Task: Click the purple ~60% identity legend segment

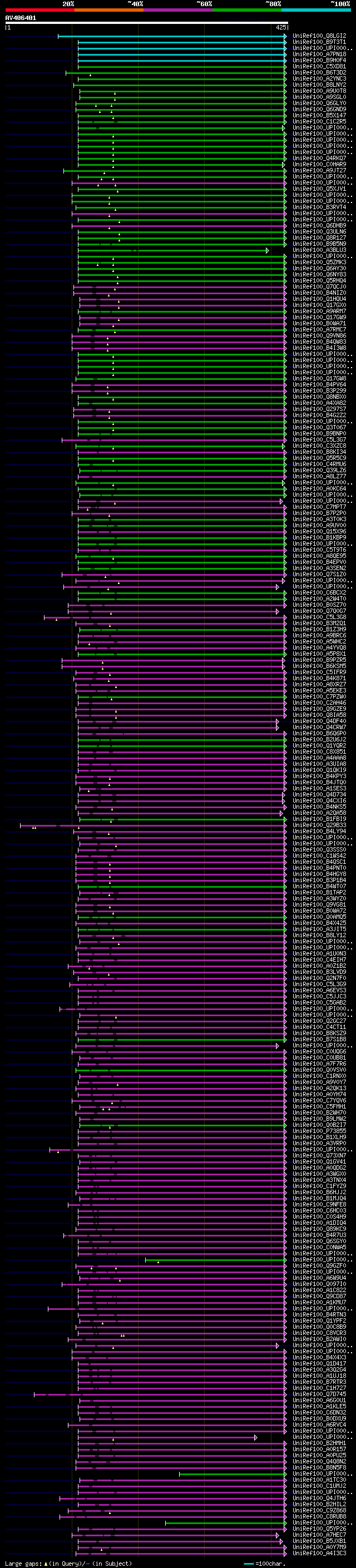Action: (x=177, y=10)
